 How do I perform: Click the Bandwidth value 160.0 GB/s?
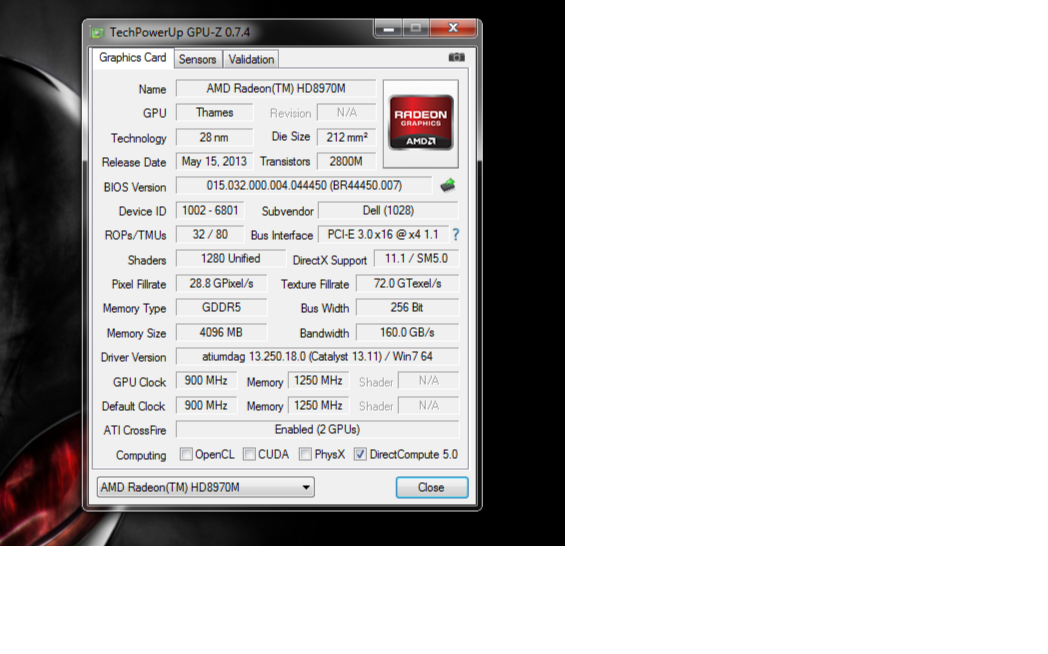click(x=408, y=332)
